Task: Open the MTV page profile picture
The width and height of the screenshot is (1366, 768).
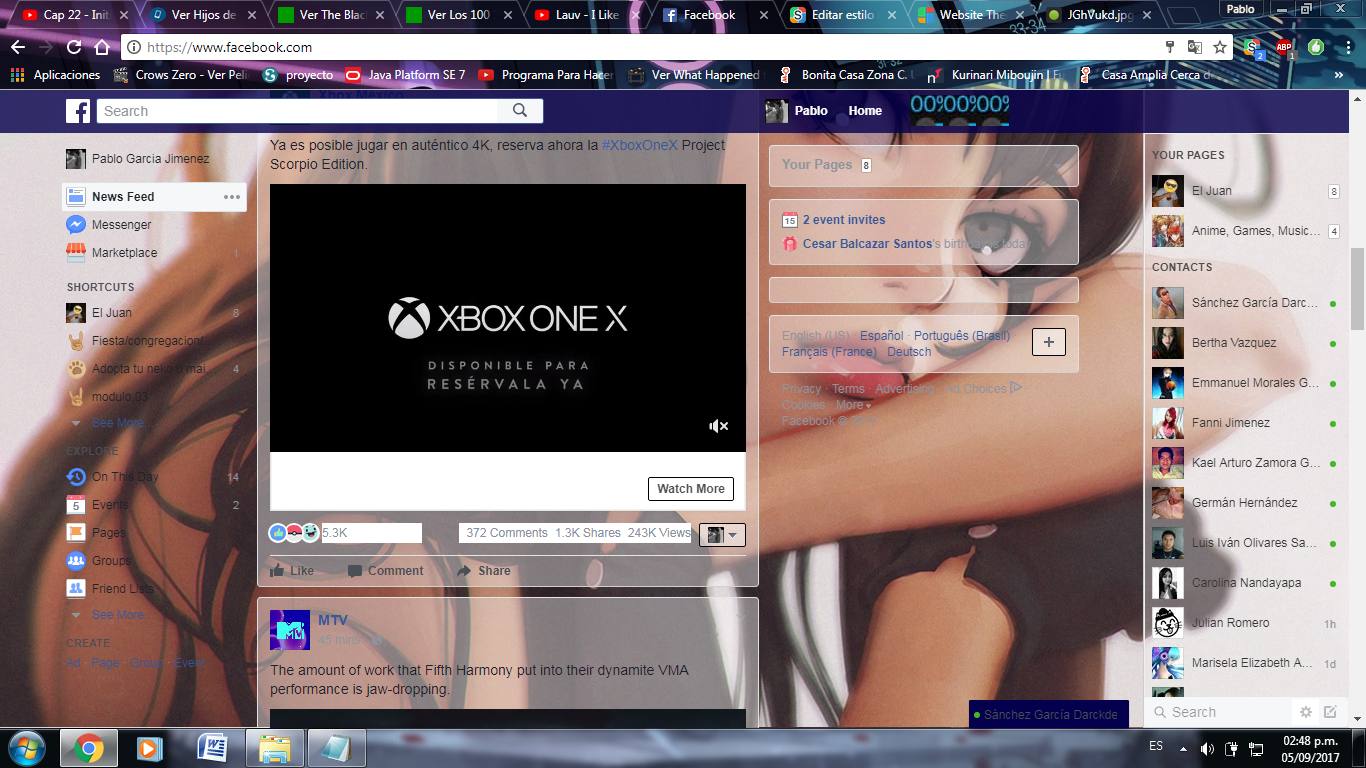Action: [x=290, y=629]
